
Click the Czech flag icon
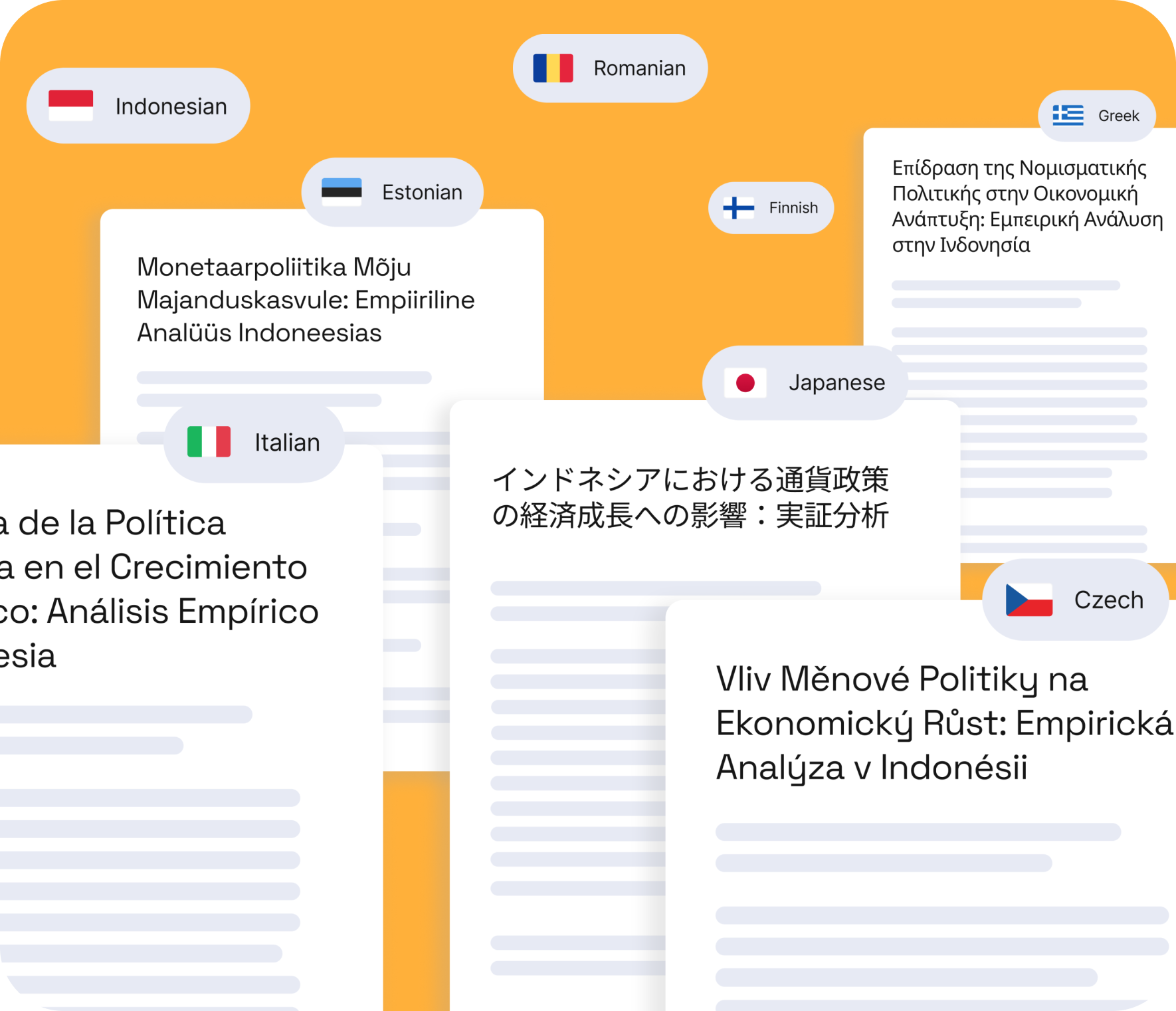point(1029,600)
